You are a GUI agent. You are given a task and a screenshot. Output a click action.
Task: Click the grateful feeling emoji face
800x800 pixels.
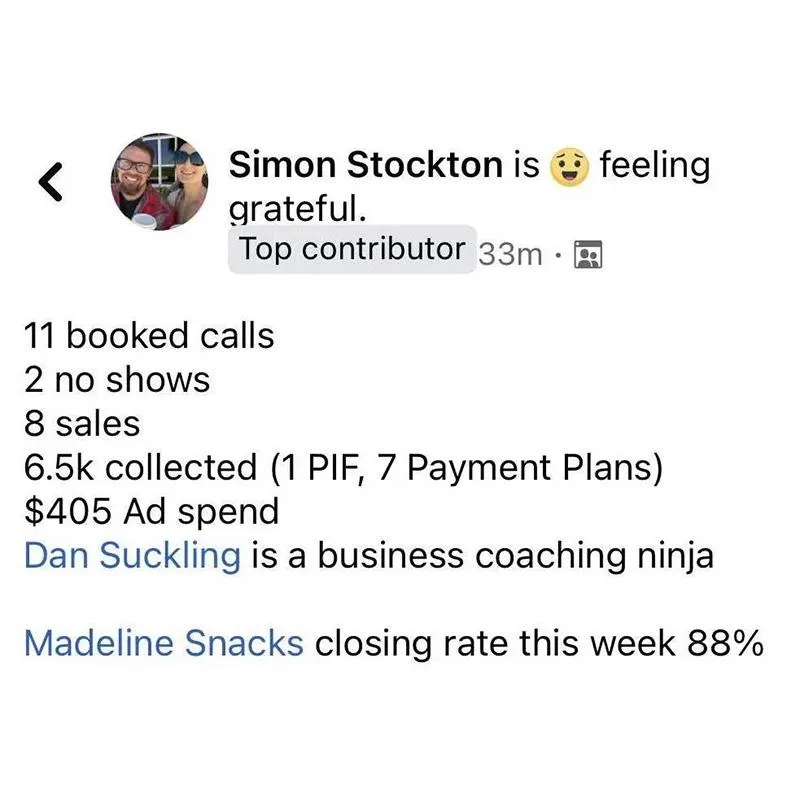coord(569,167)
